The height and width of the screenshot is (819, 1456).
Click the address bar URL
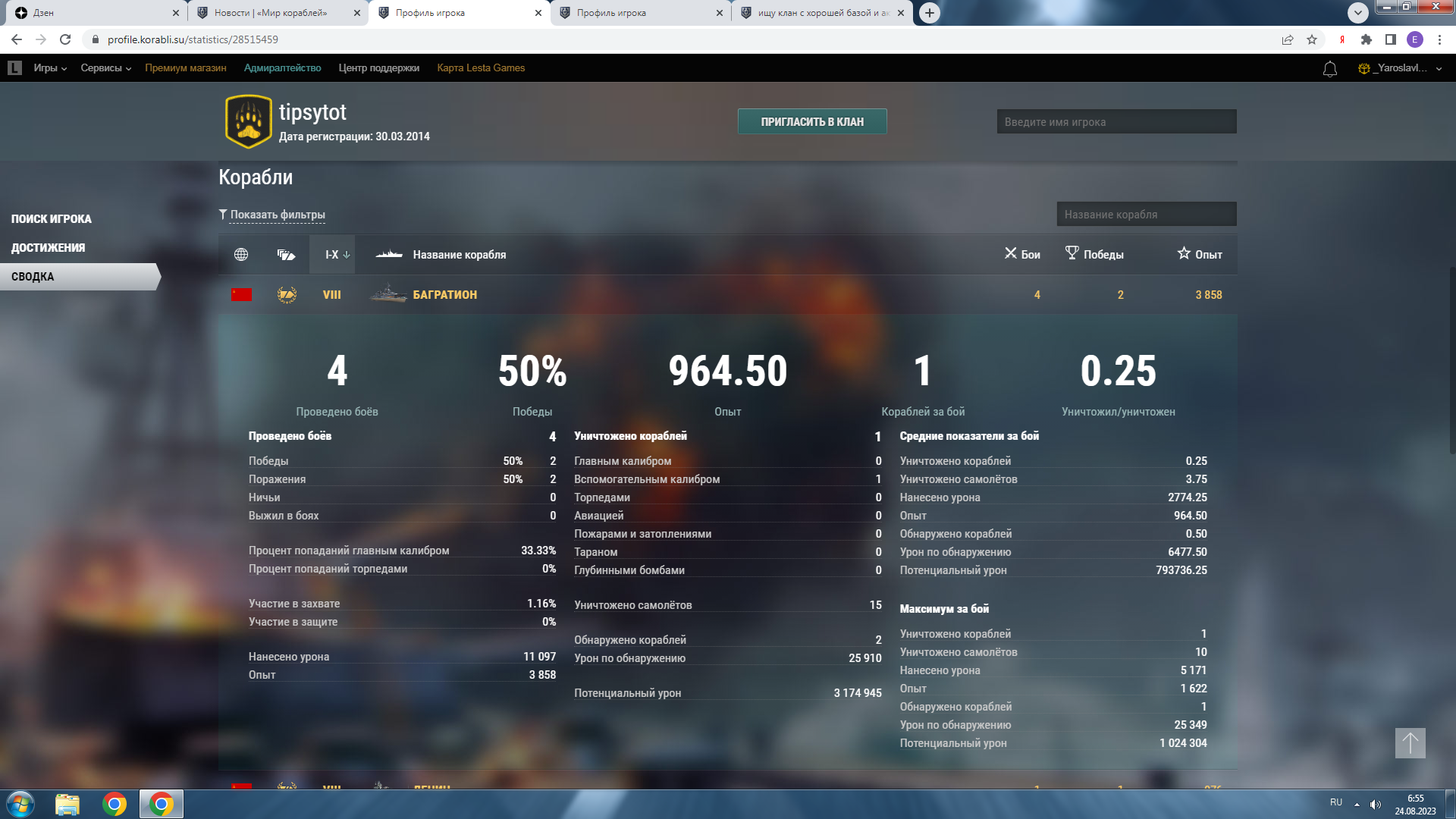(x=193, y=39)
